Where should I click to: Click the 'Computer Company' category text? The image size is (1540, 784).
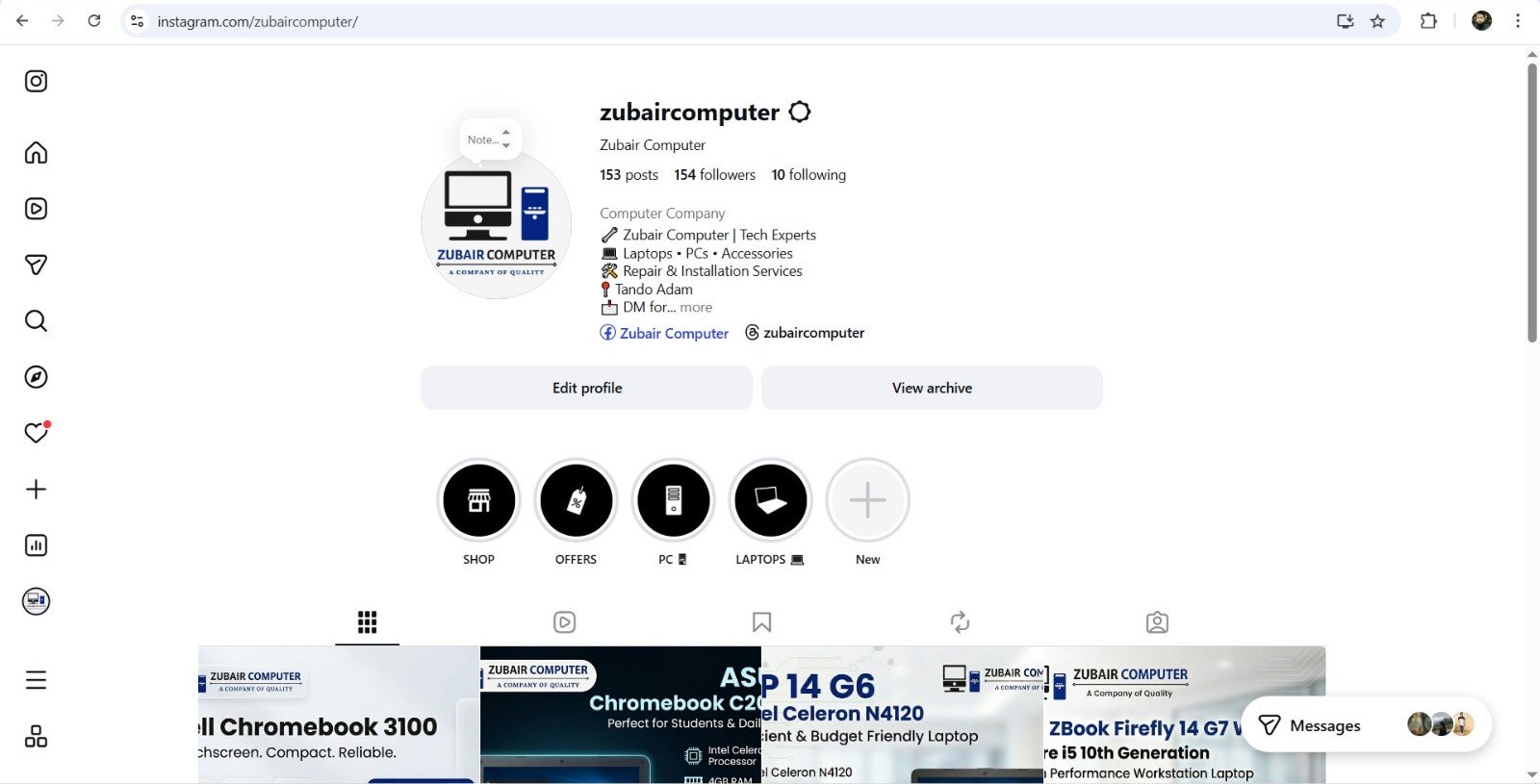(662, 214)
